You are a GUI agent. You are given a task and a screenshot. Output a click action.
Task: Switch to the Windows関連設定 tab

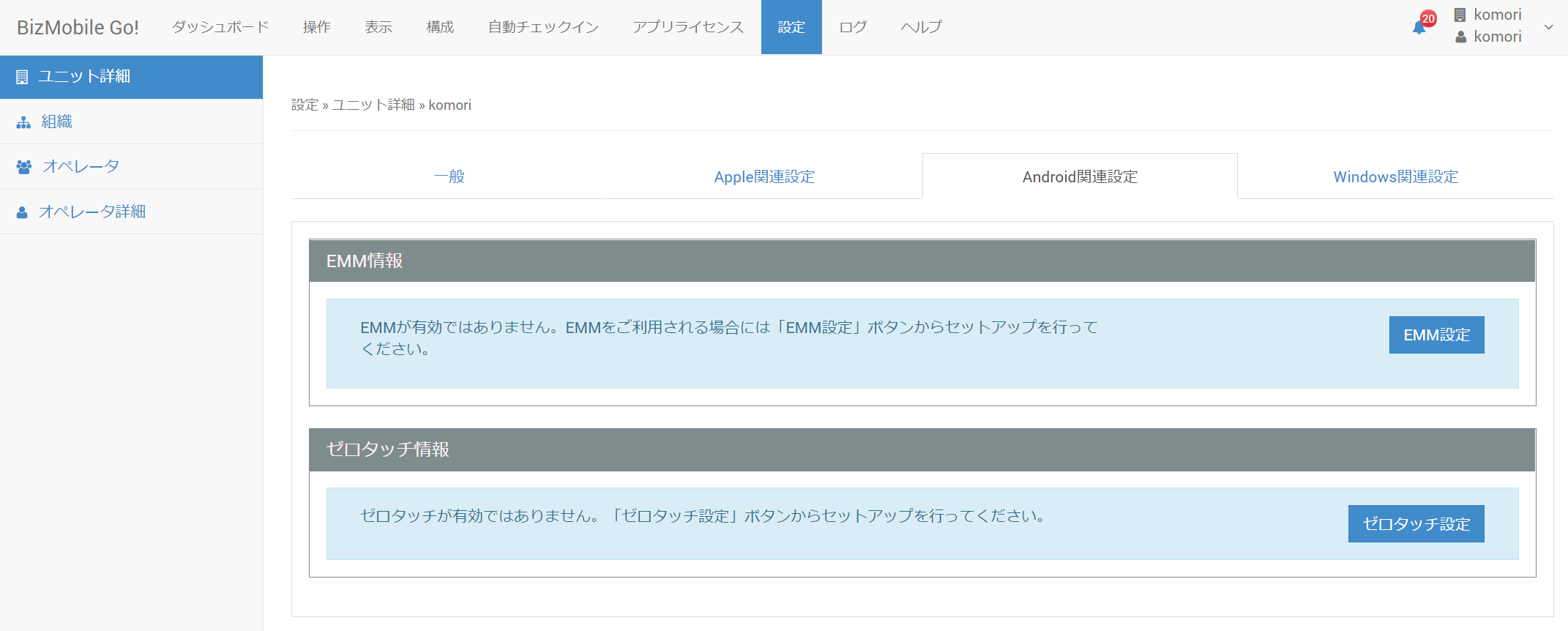click(1395, 176)
